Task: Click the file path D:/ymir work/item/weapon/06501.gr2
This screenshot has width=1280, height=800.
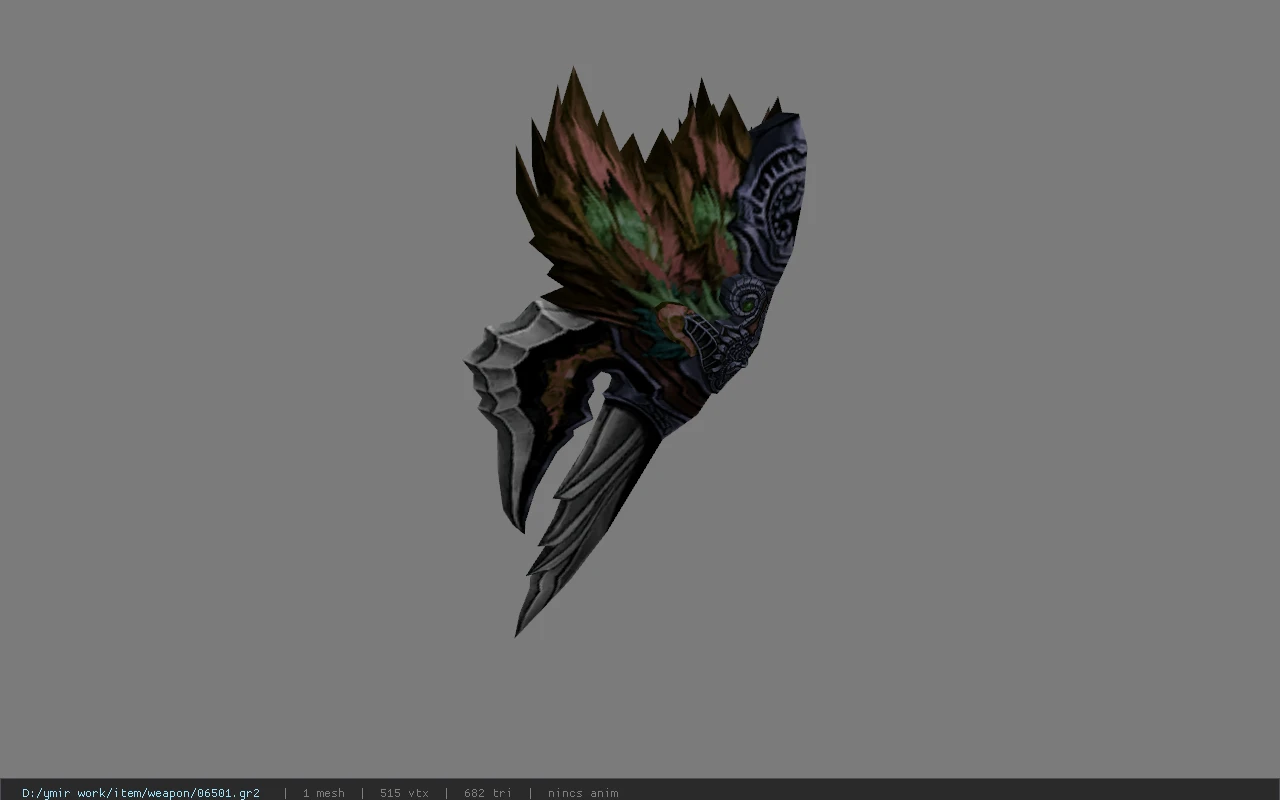Action: click(x=141, y=793)
